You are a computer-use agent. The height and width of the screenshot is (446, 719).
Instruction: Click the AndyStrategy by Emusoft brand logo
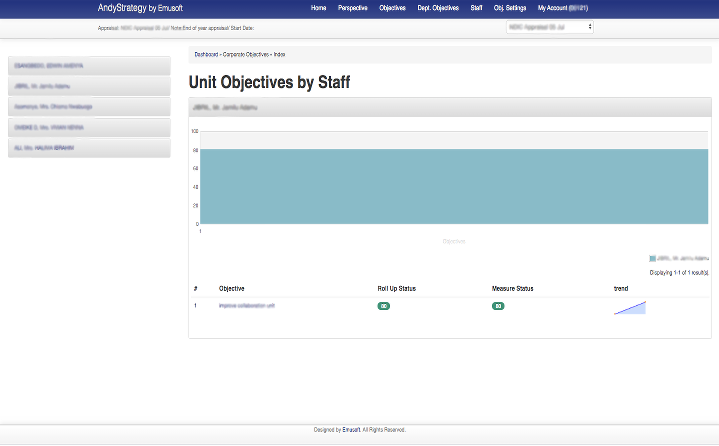(140, 8)
